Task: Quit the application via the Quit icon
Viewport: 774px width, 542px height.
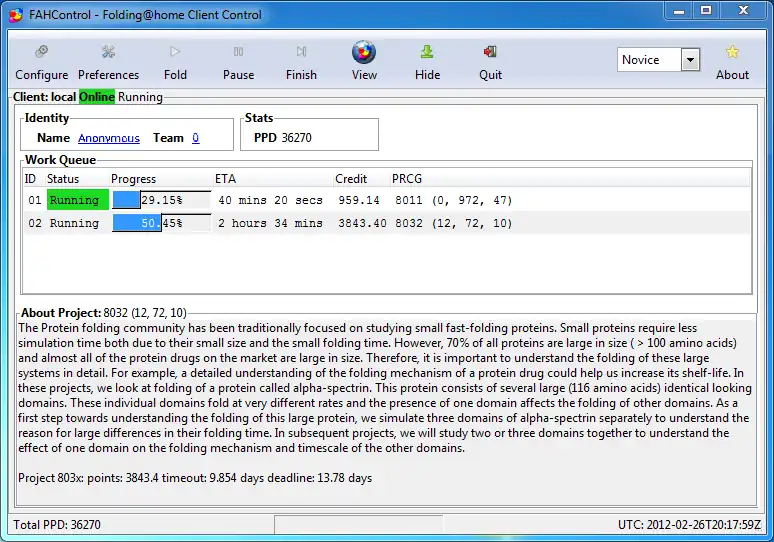Action: point(490,52)
